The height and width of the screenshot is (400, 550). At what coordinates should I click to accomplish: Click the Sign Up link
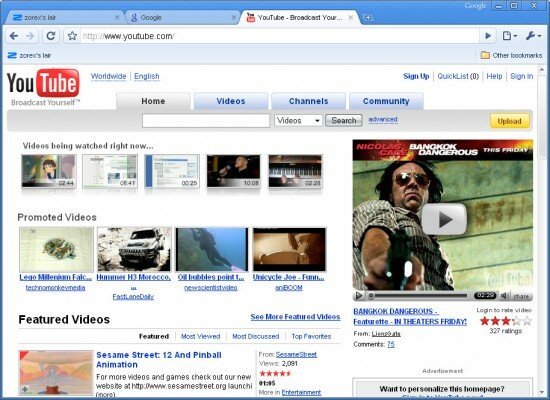pyautogui.click(x=416, y=76)
